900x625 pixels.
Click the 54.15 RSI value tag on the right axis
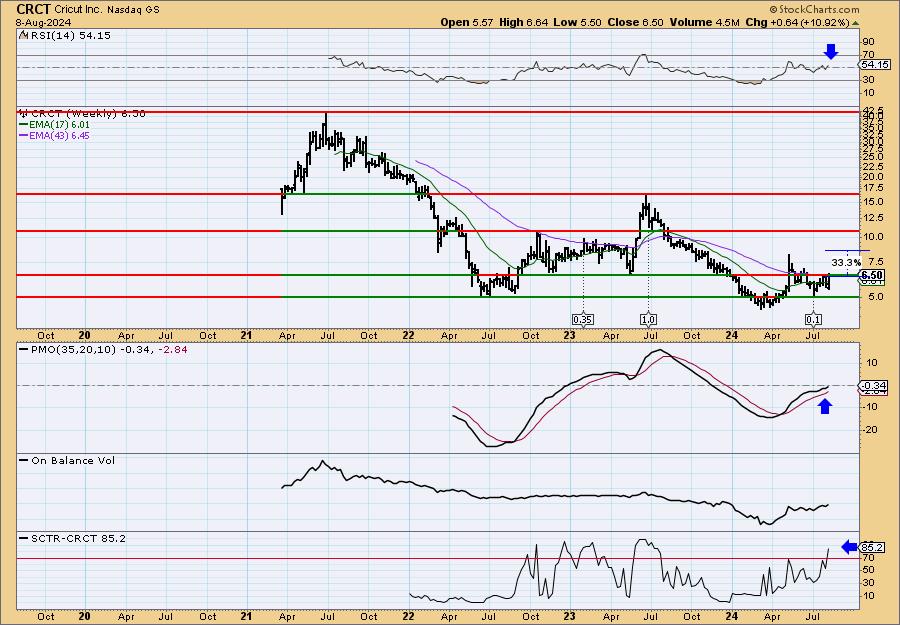point(876,65)
